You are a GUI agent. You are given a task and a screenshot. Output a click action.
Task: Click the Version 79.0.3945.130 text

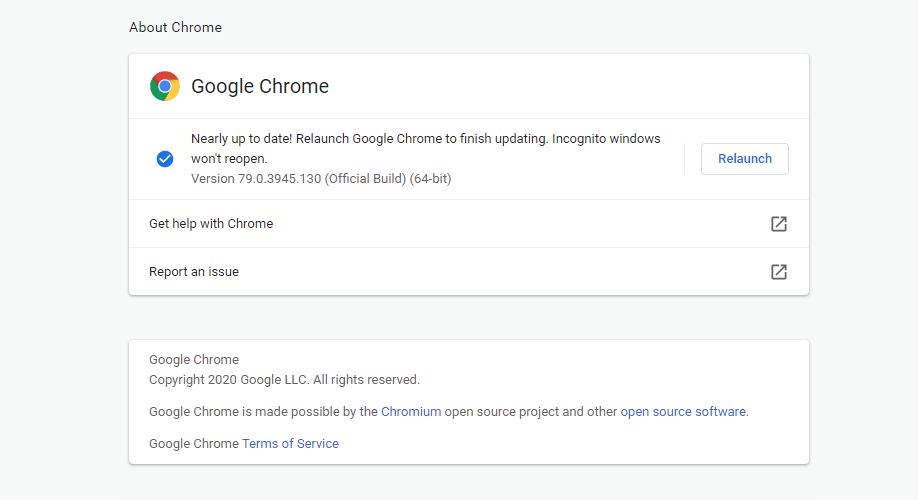click(256, 178)
